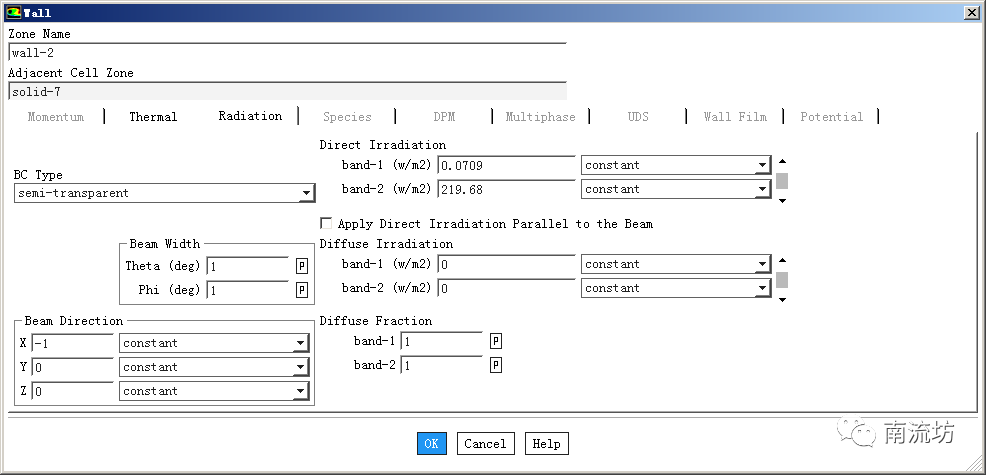Click the Zone Name text field
The width and height of the screenshot is (986, 475).
(x=286, y=54)
